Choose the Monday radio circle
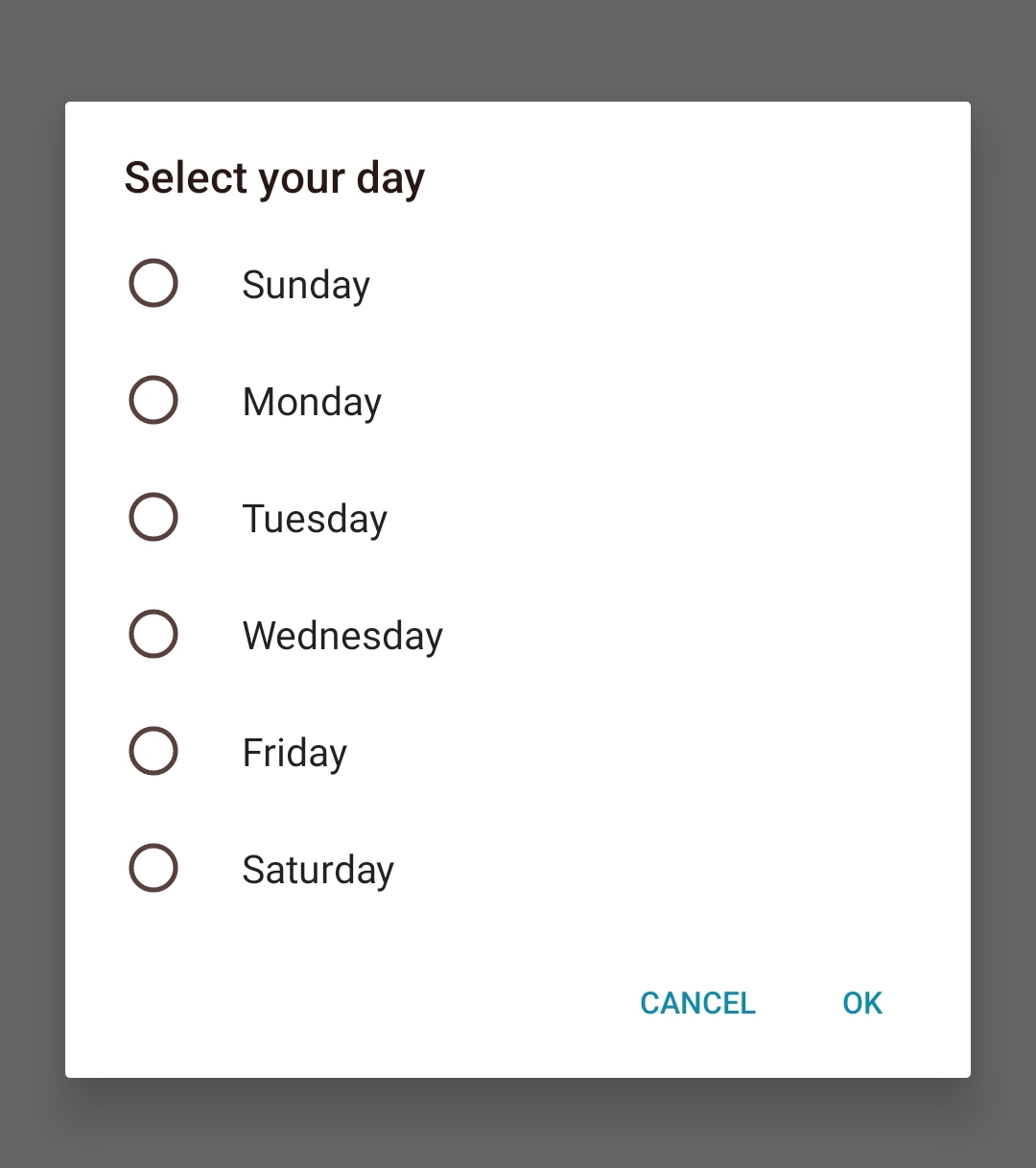This screenshot has width=1036, height=1168. pyautogui.click(x=153, y=400)
